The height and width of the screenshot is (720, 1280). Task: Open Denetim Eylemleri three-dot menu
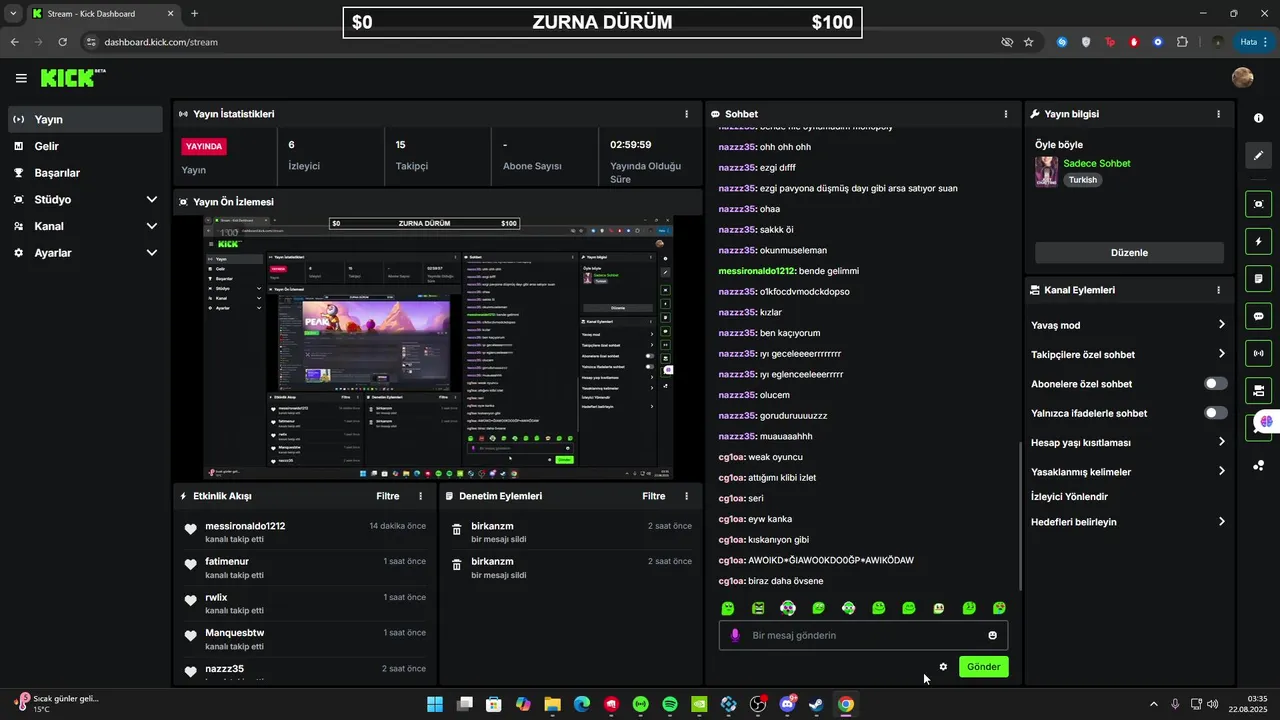point(686,496)
